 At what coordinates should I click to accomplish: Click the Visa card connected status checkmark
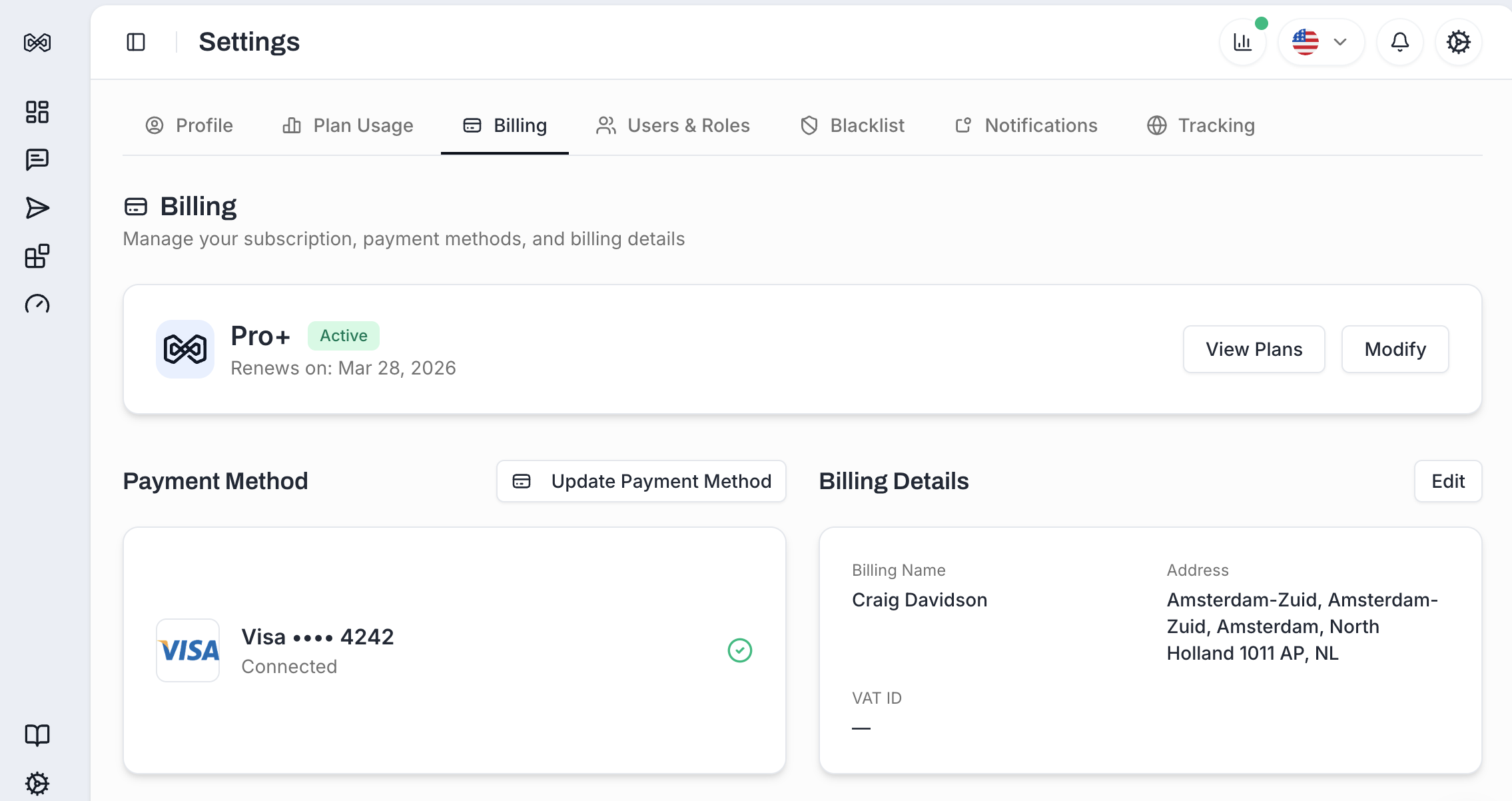click(x=739, y=650)
